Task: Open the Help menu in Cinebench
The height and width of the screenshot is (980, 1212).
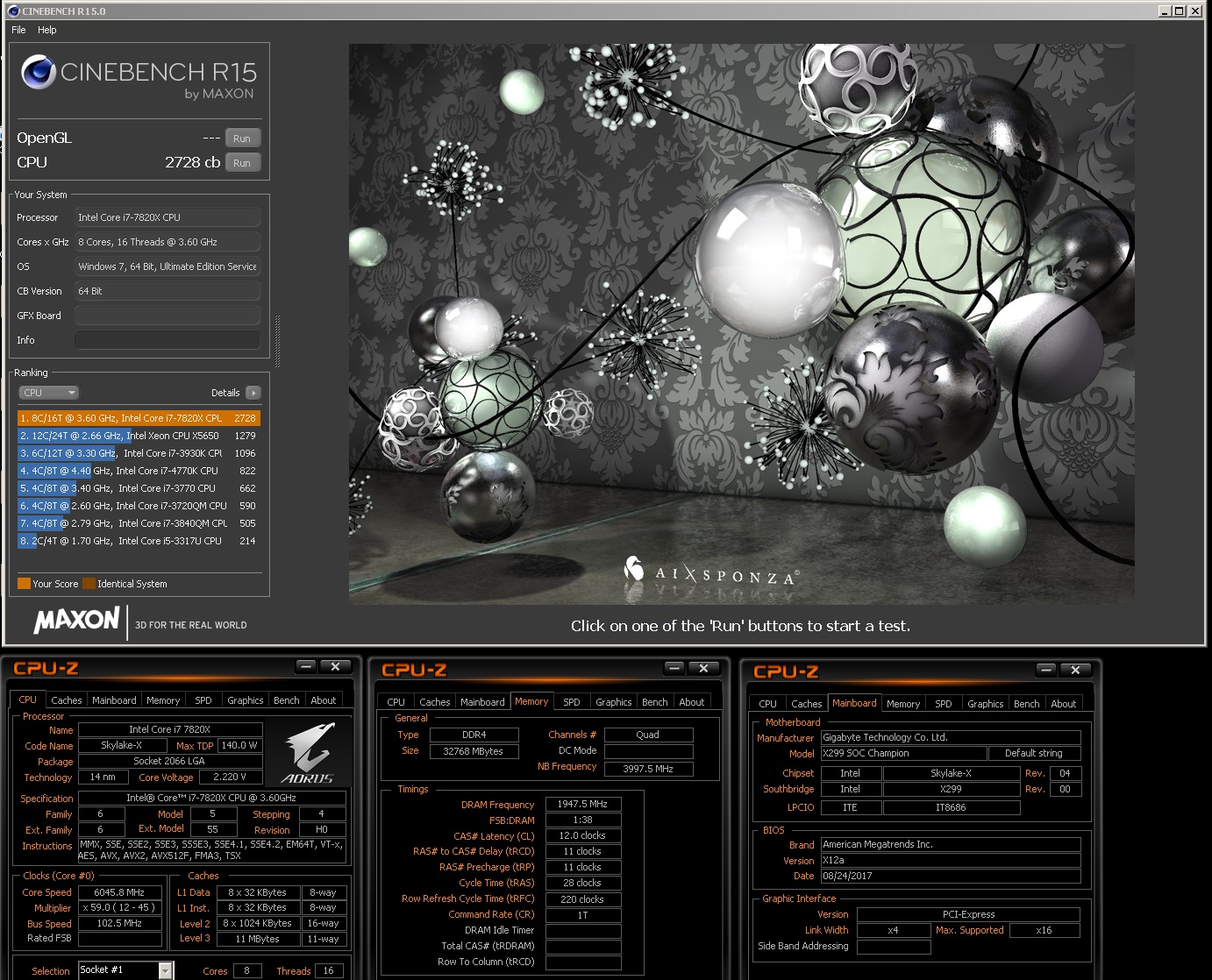Action: coord(47,30)
